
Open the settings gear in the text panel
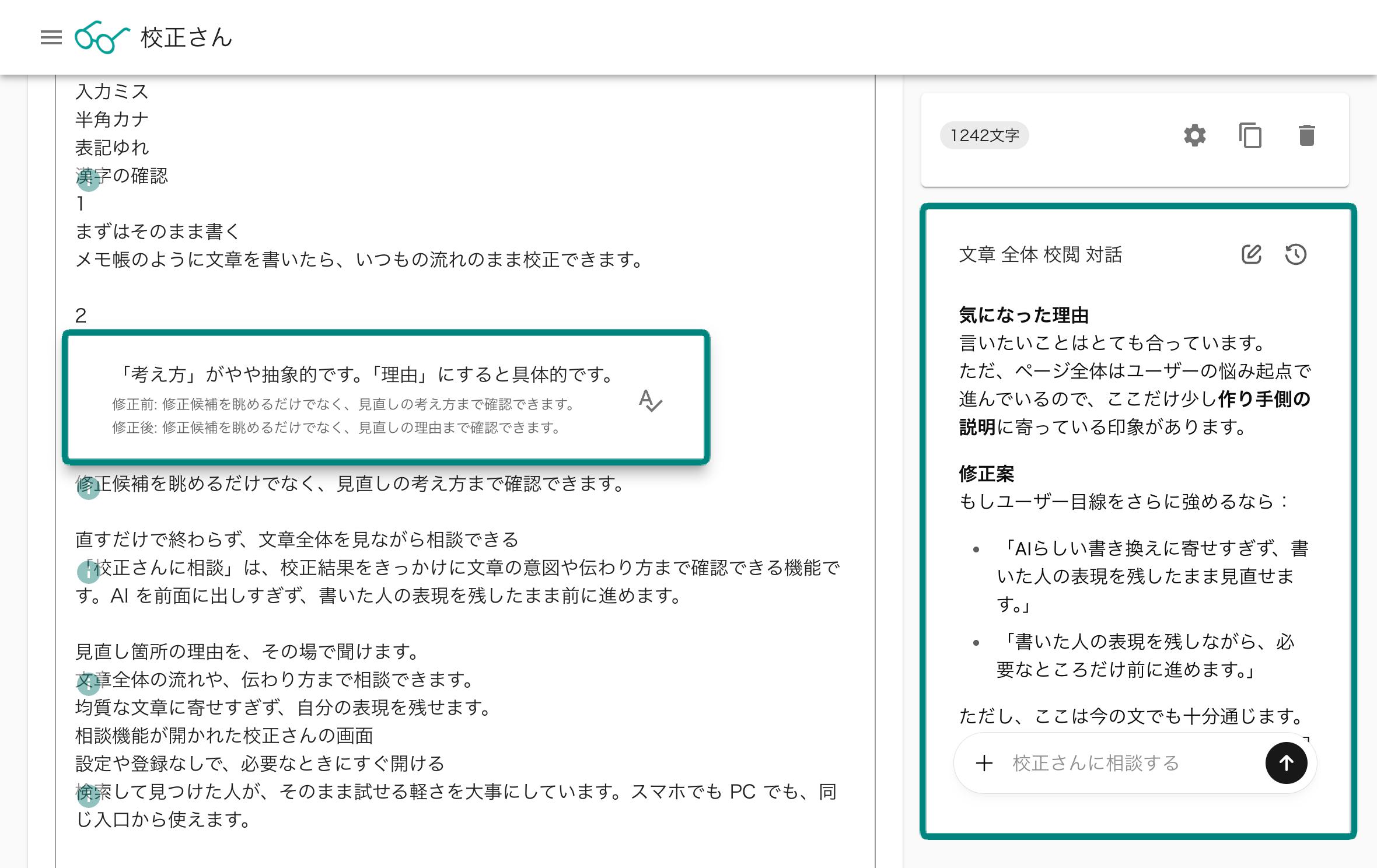click(1194, 135)
